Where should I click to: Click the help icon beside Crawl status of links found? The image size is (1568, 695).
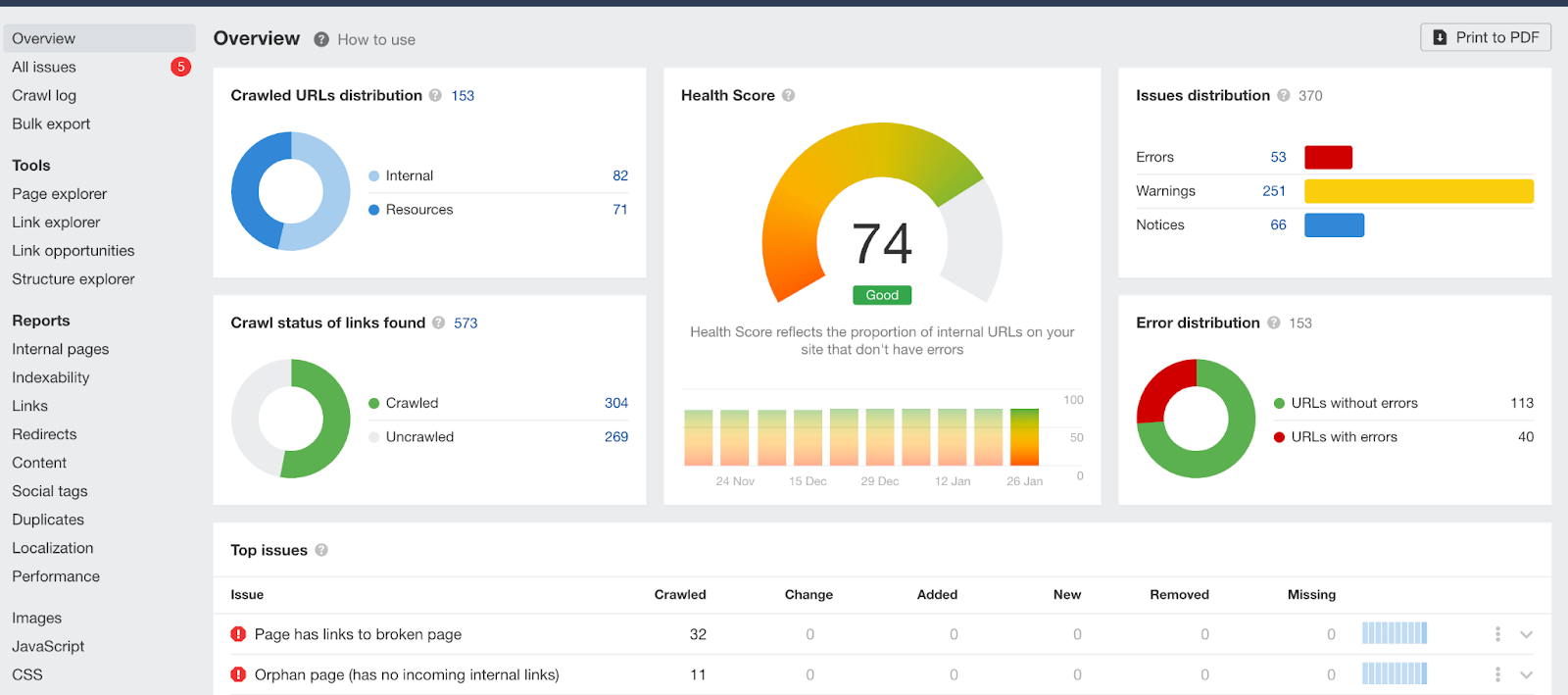(438, 323)
